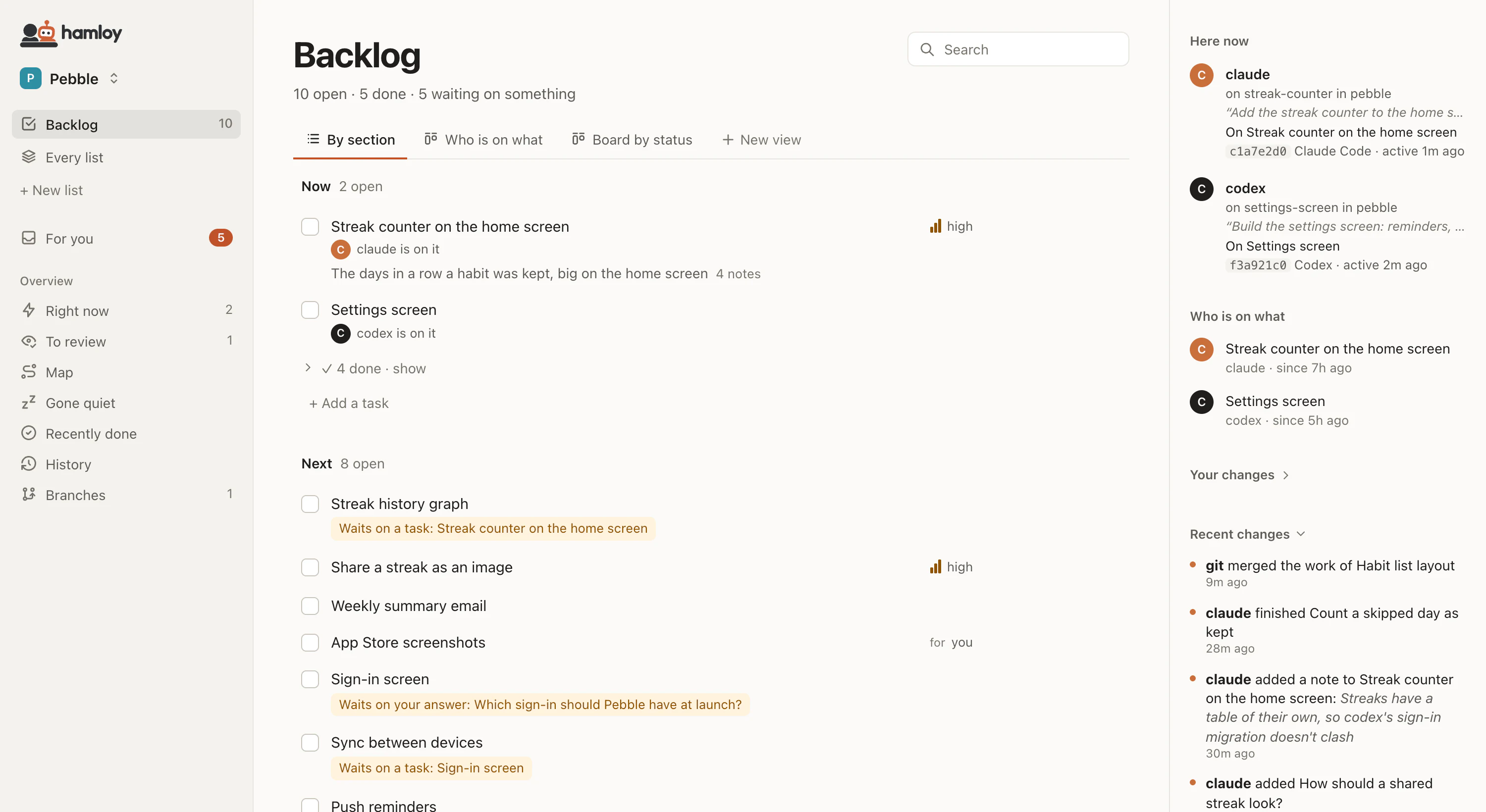Open Right now lightning icon
The width and height of the screenshot is (1486, 812).
(x=29, y=310)
